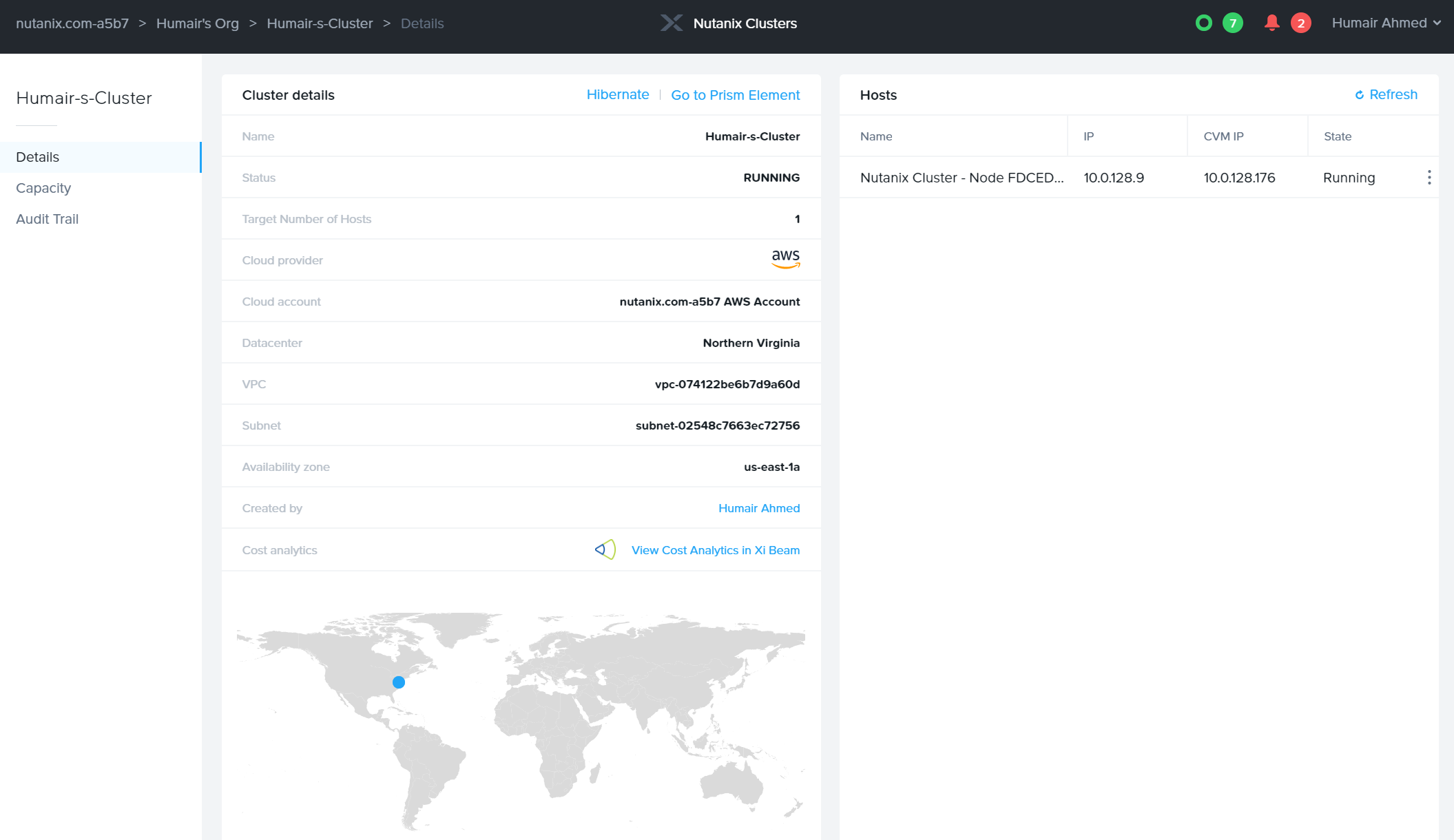Click the IP column header in Hosts
Screen dimensions: 1454x840
click(x=1088, y=136)
